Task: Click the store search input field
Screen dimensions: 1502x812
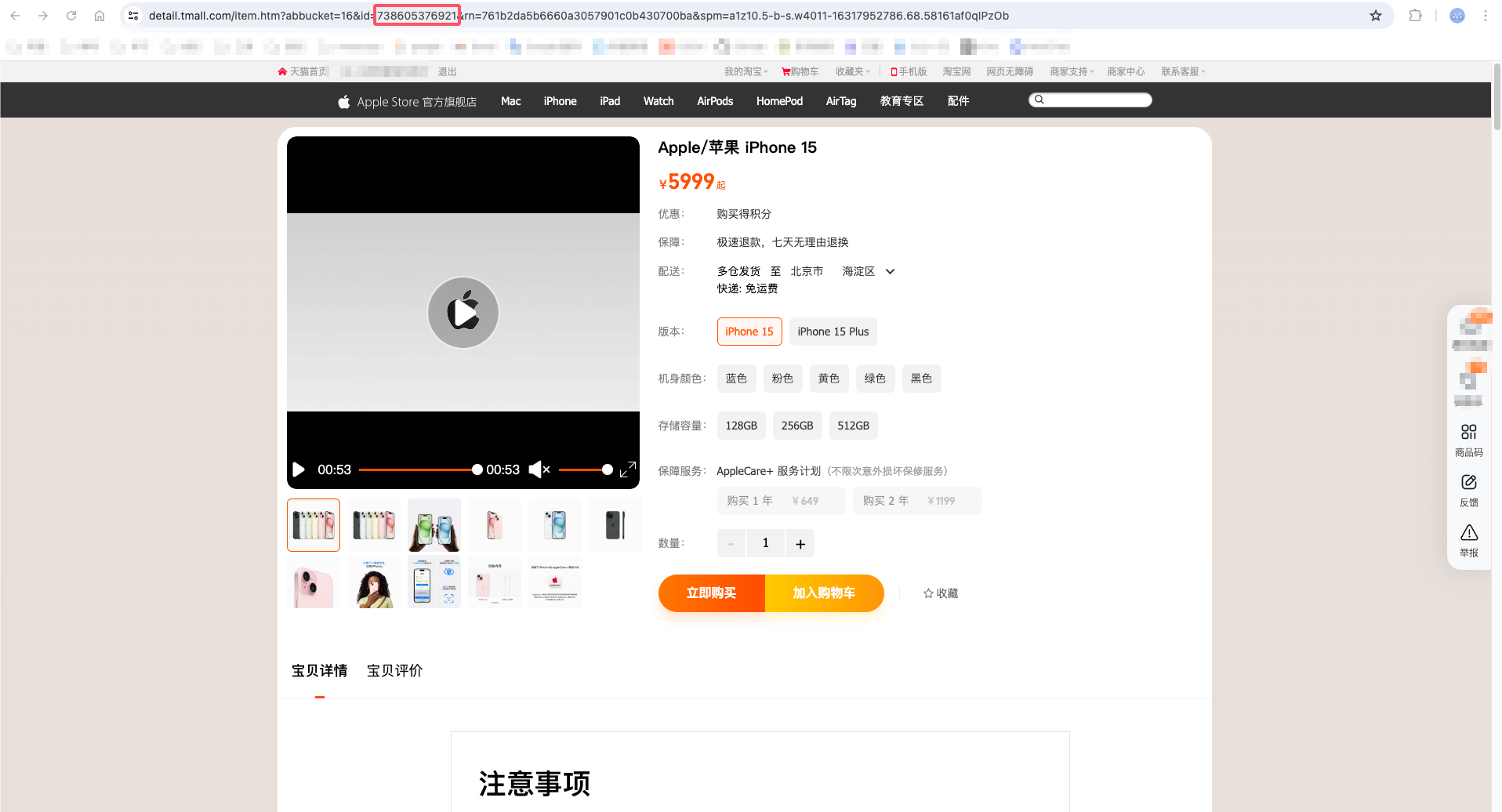Action: coord(1090,100)
